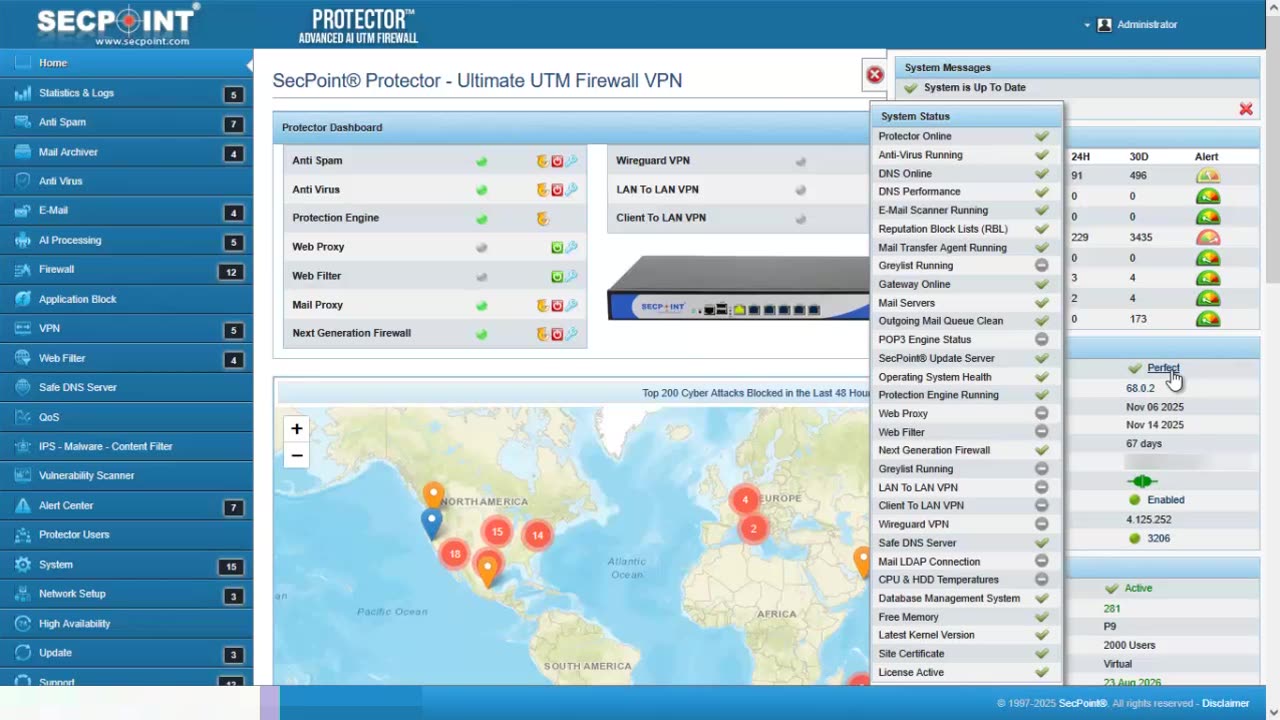Expand Statistics & Logs submenu badge 5
This screenshot has width=1280, height=720.
[233, 95]
